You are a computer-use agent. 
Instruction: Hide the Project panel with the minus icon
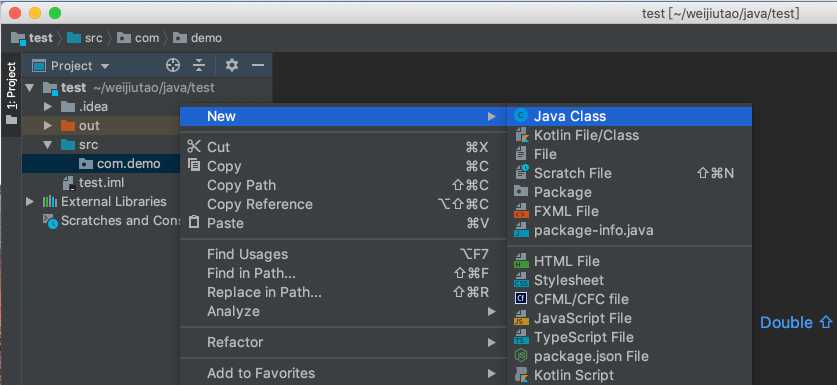pyautogui.click(x=258, y=66)
